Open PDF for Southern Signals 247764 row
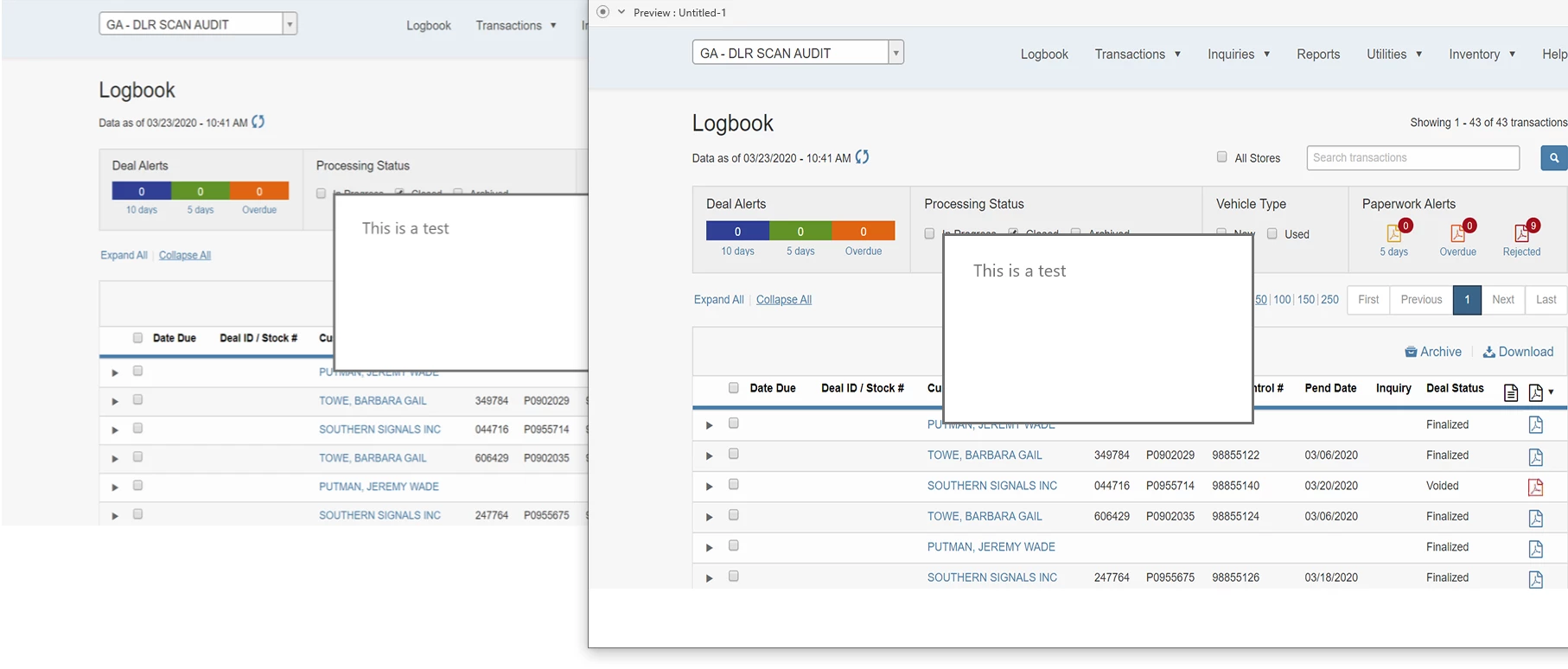This screenshot has width=1568, height=669. pyautogui.click(x=1535, y=579)
